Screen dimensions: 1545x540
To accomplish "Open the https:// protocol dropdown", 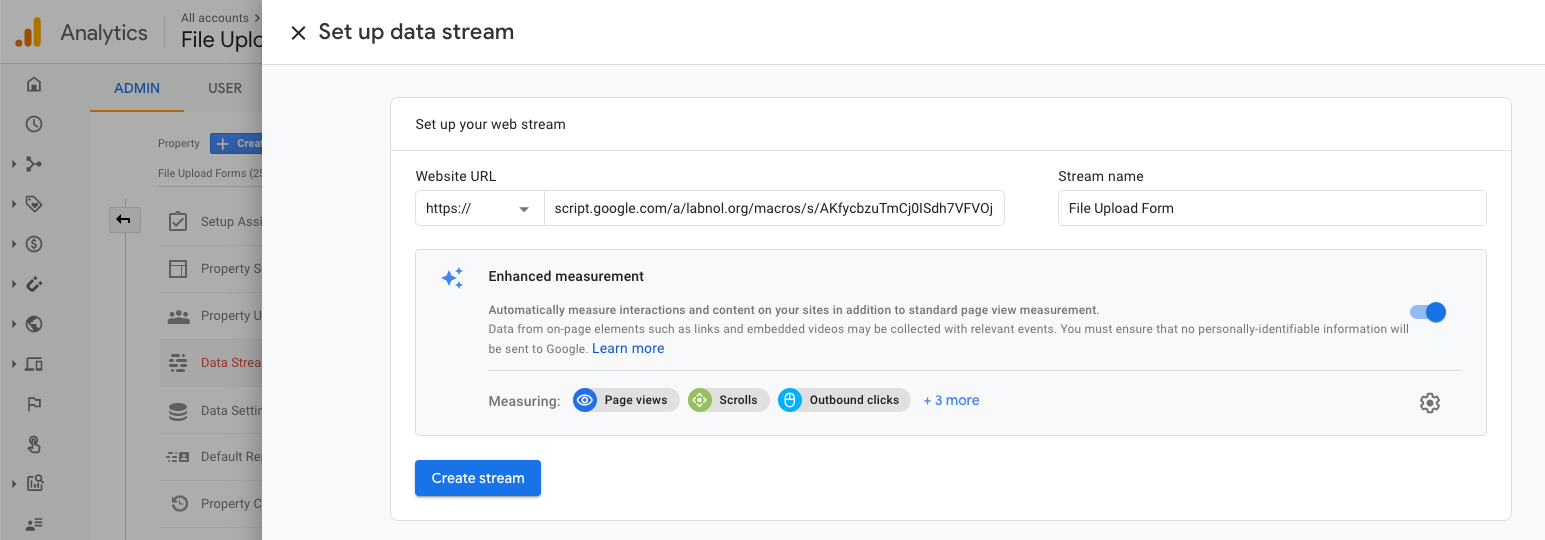I will [479, 209].
